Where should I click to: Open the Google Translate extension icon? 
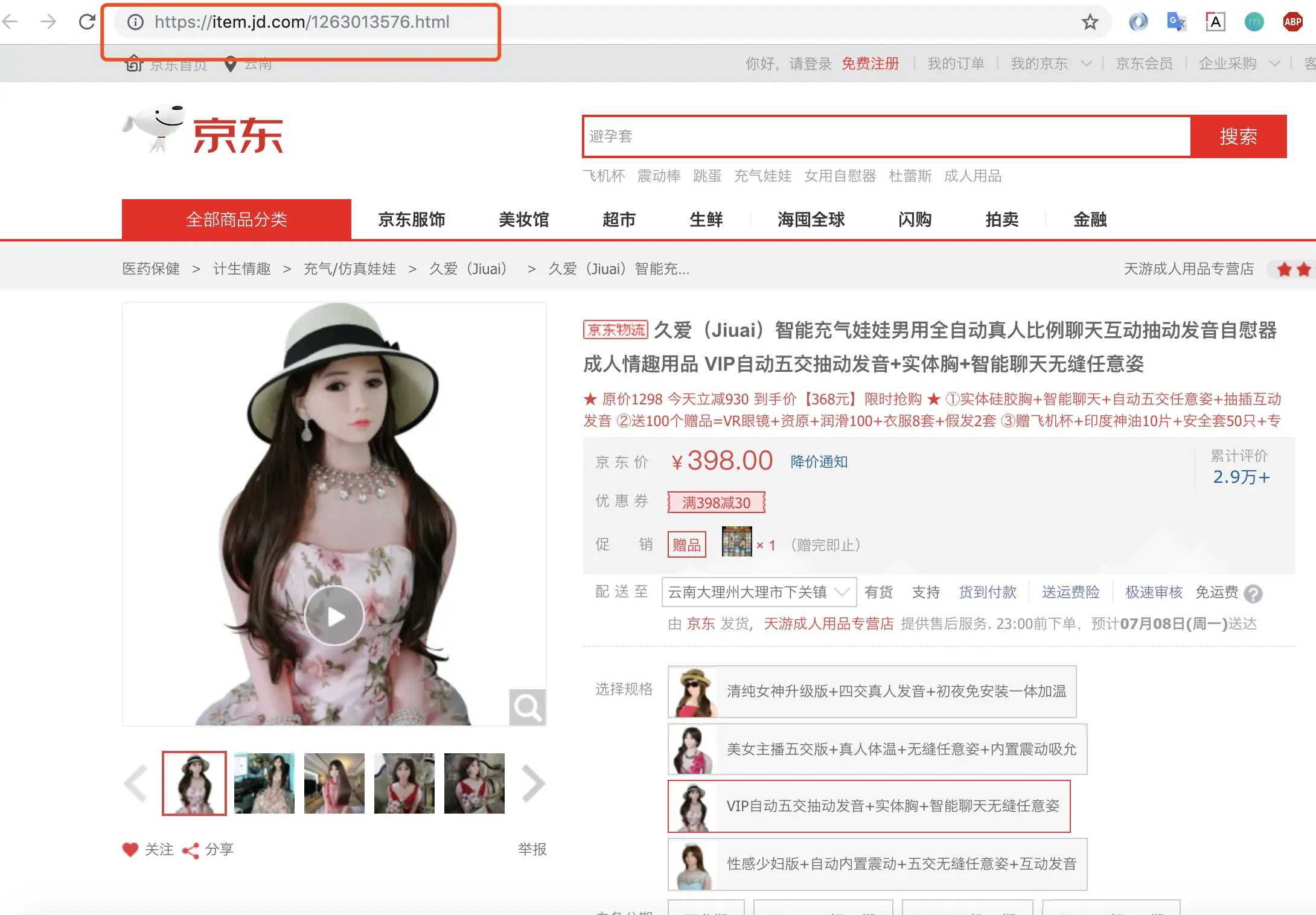1176,22
